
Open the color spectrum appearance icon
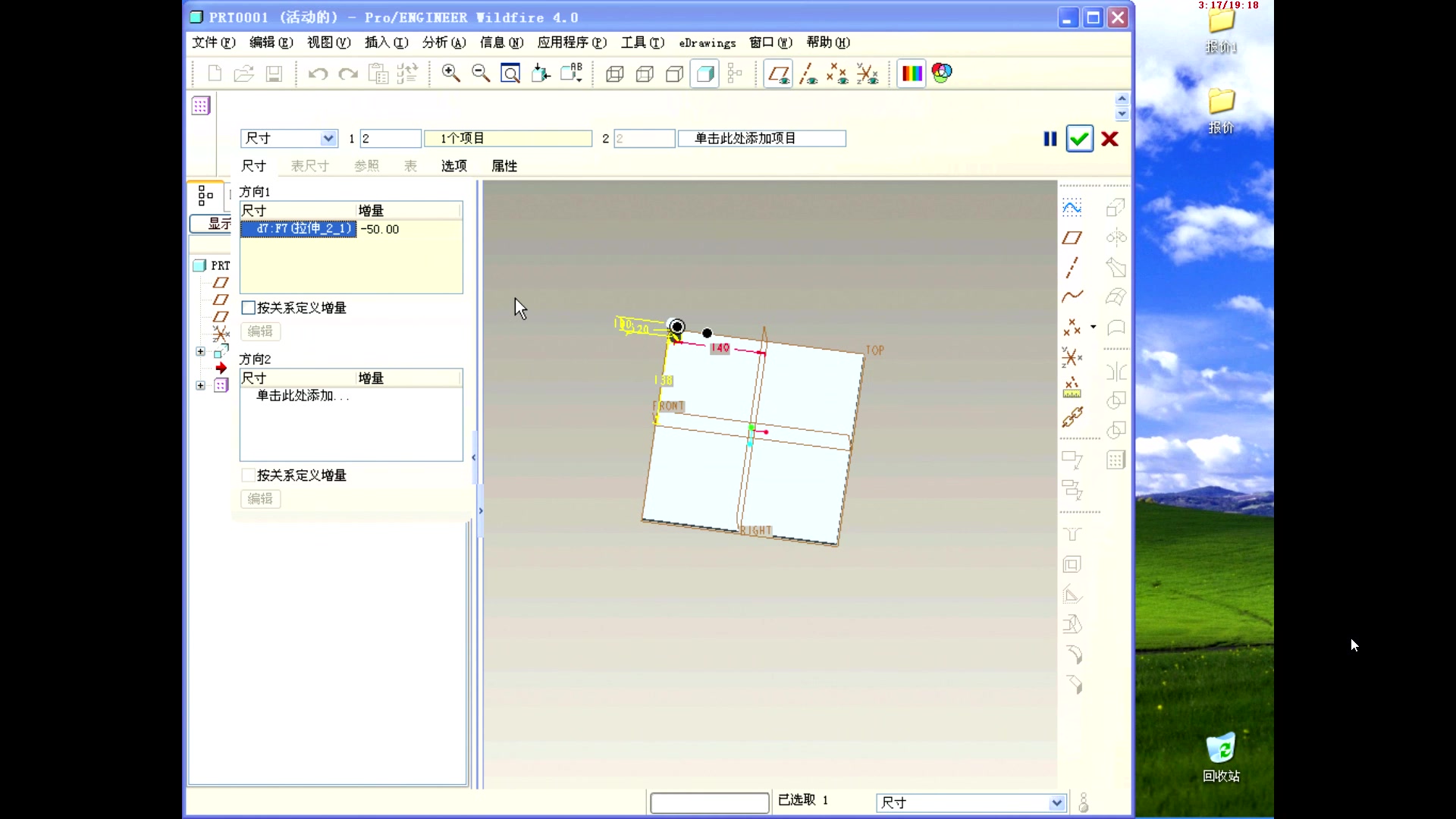click(x=912, y=74)
